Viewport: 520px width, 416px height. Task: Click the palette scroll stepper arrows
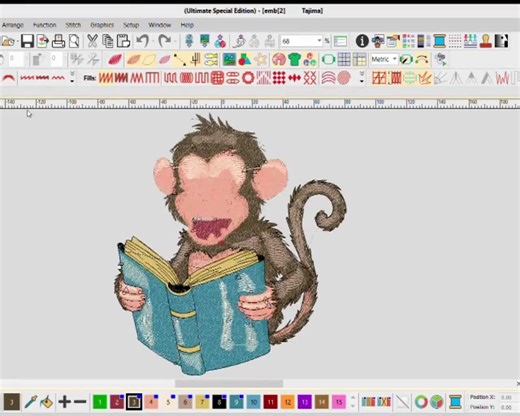click(353, 402)
